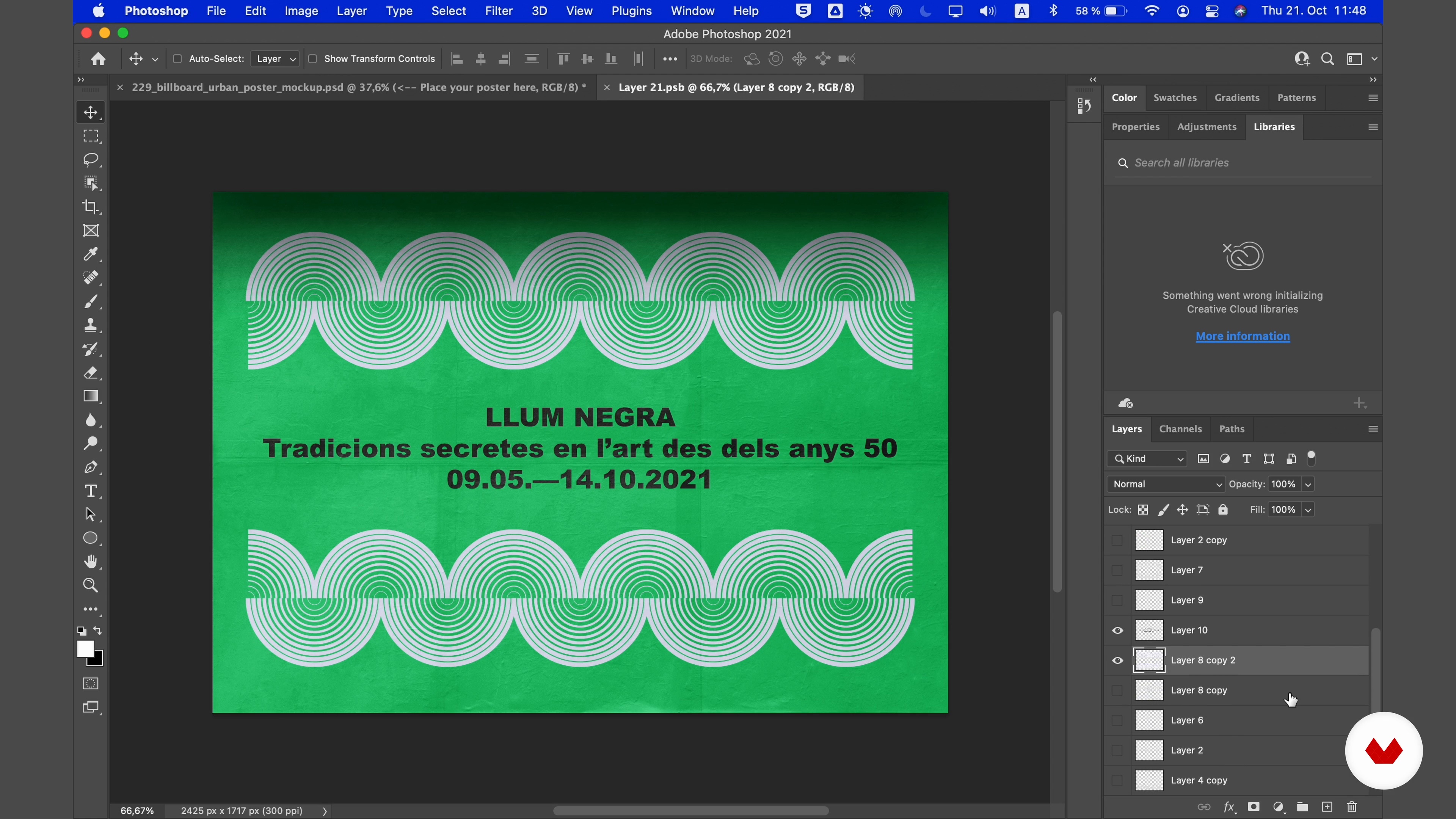Open the layer filter Kind dropdown
This screenshot has height=819, width=1456.
(1147, 459)
